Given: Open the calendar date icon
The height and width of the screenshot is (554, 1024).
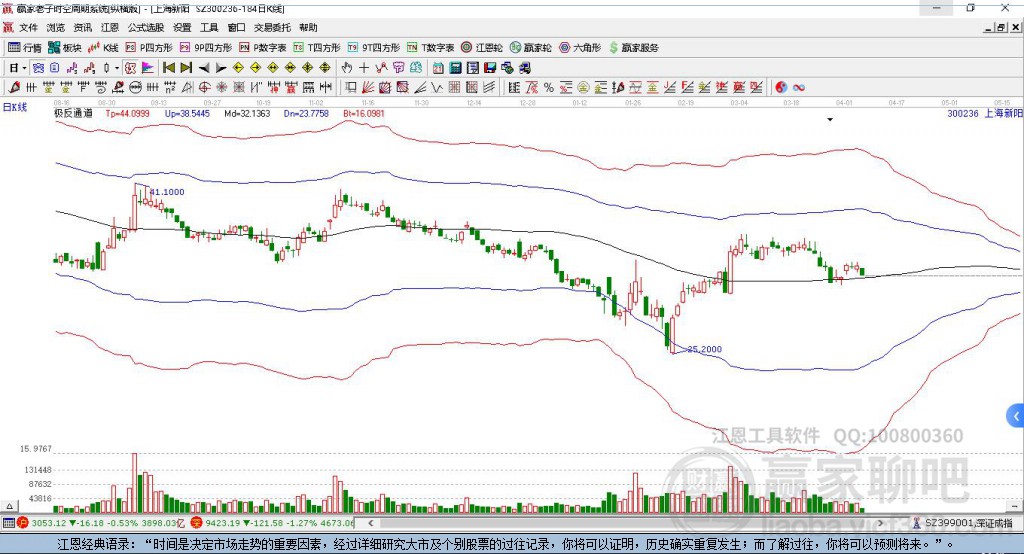Looking at the screenshot, I should click(438, 68).
